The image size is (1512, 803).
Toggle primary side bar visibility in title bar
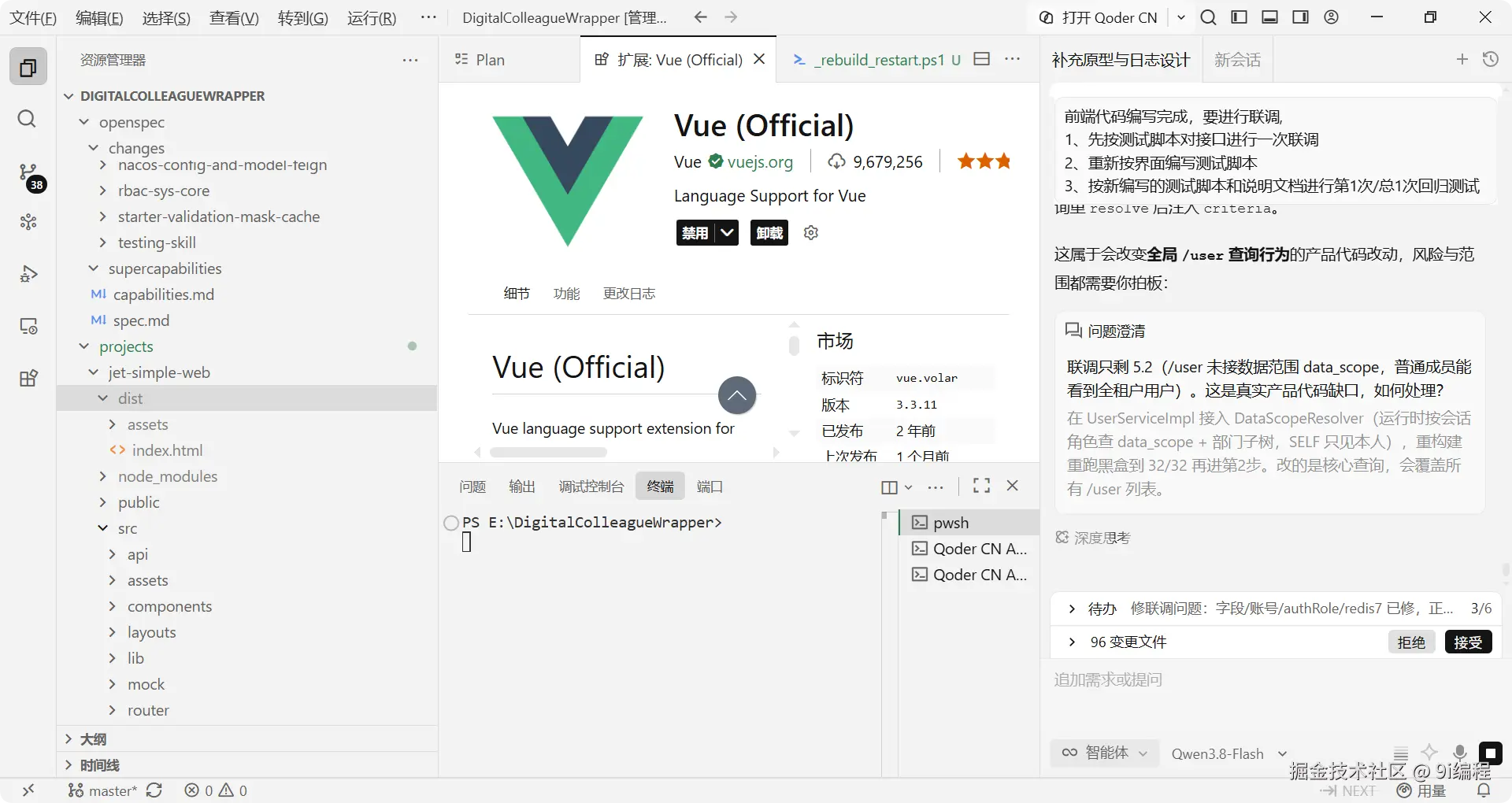pyautogui.click(x=1239, y=17)
